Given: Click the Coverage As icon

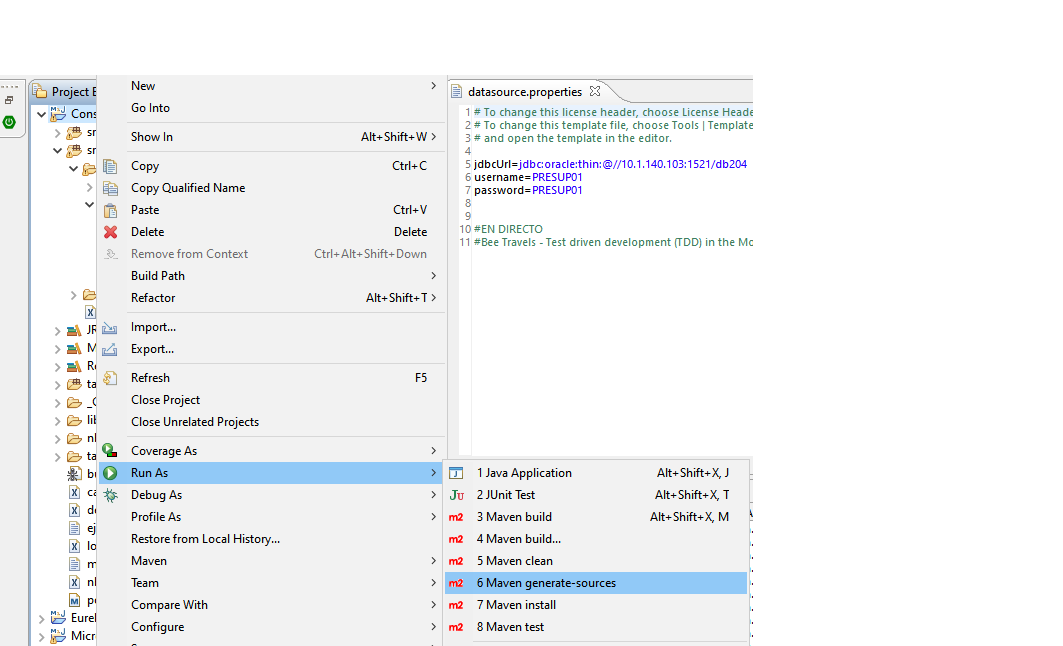Looking at the screenshot, I should [x=110, y=451].
